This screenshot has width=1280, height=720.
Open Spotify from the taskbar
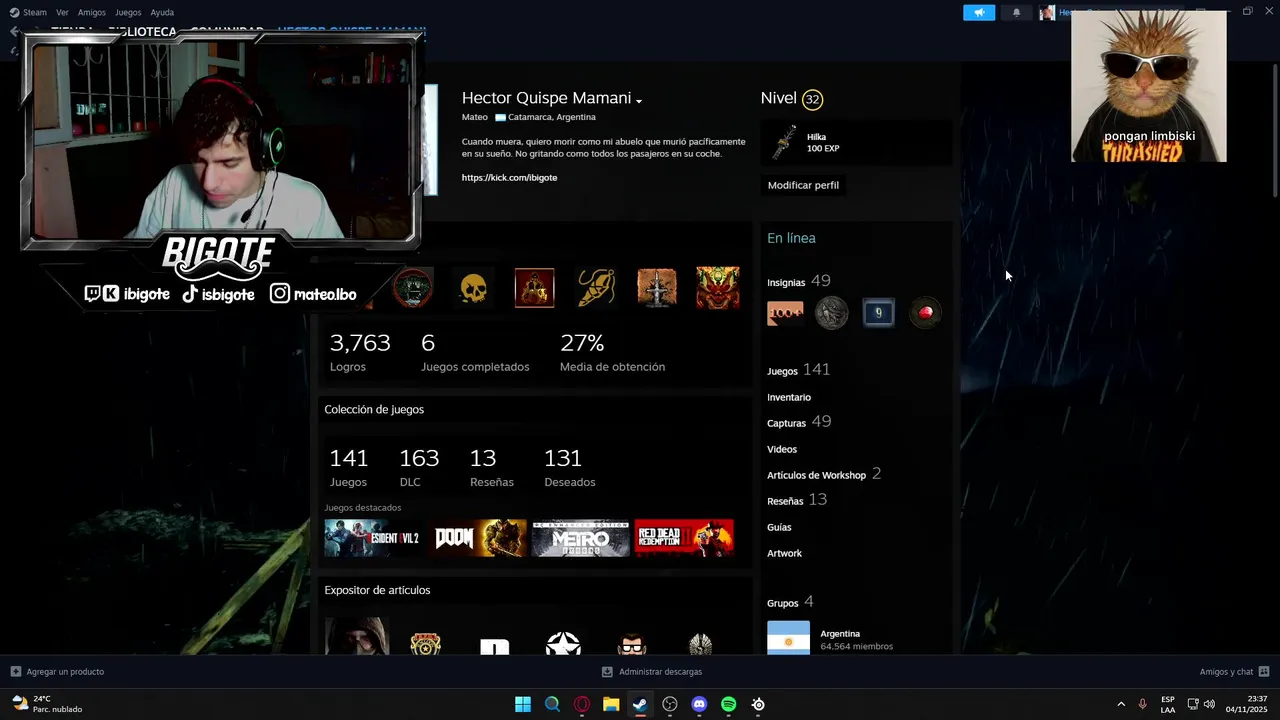pyautogui.click(x=729, y=704)
